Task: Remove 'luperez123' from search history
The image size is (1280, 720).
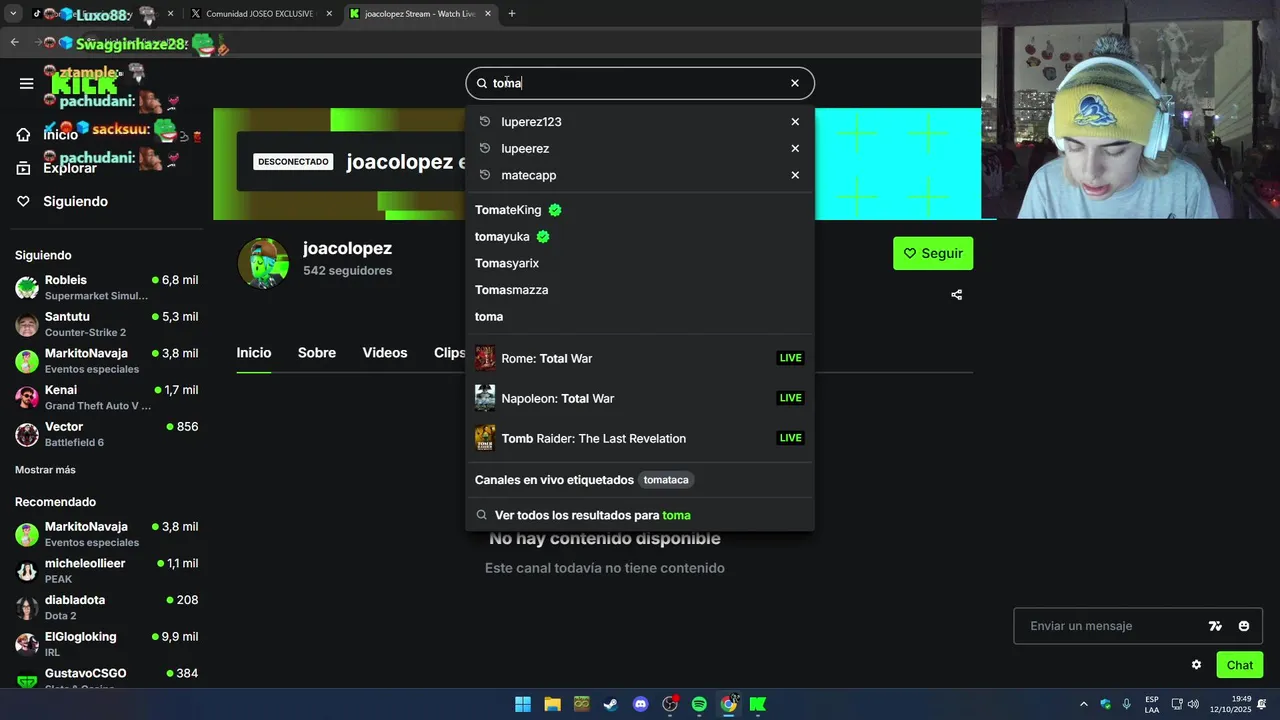Action: [795, 122]
